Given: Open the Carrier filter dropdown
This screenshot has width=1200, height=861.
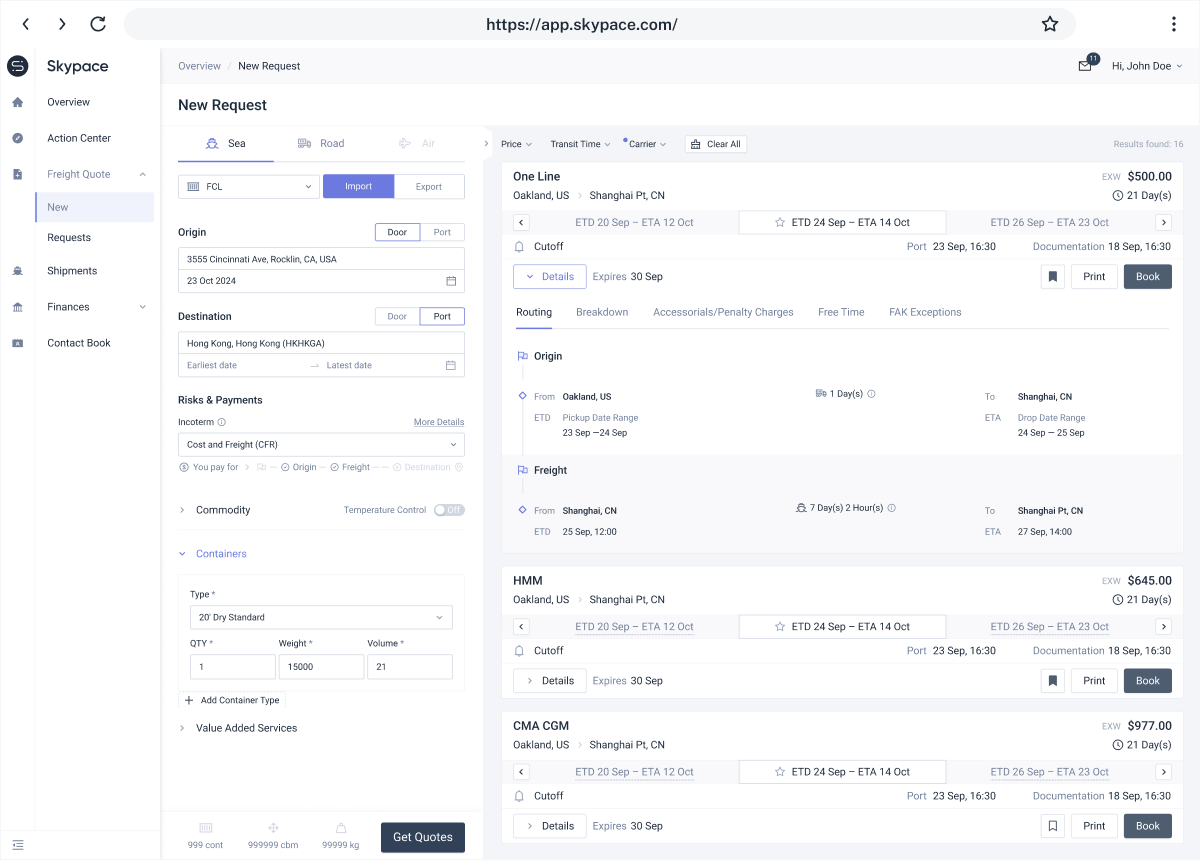Looking at the screenshot, I should click(x=648, y=144).
